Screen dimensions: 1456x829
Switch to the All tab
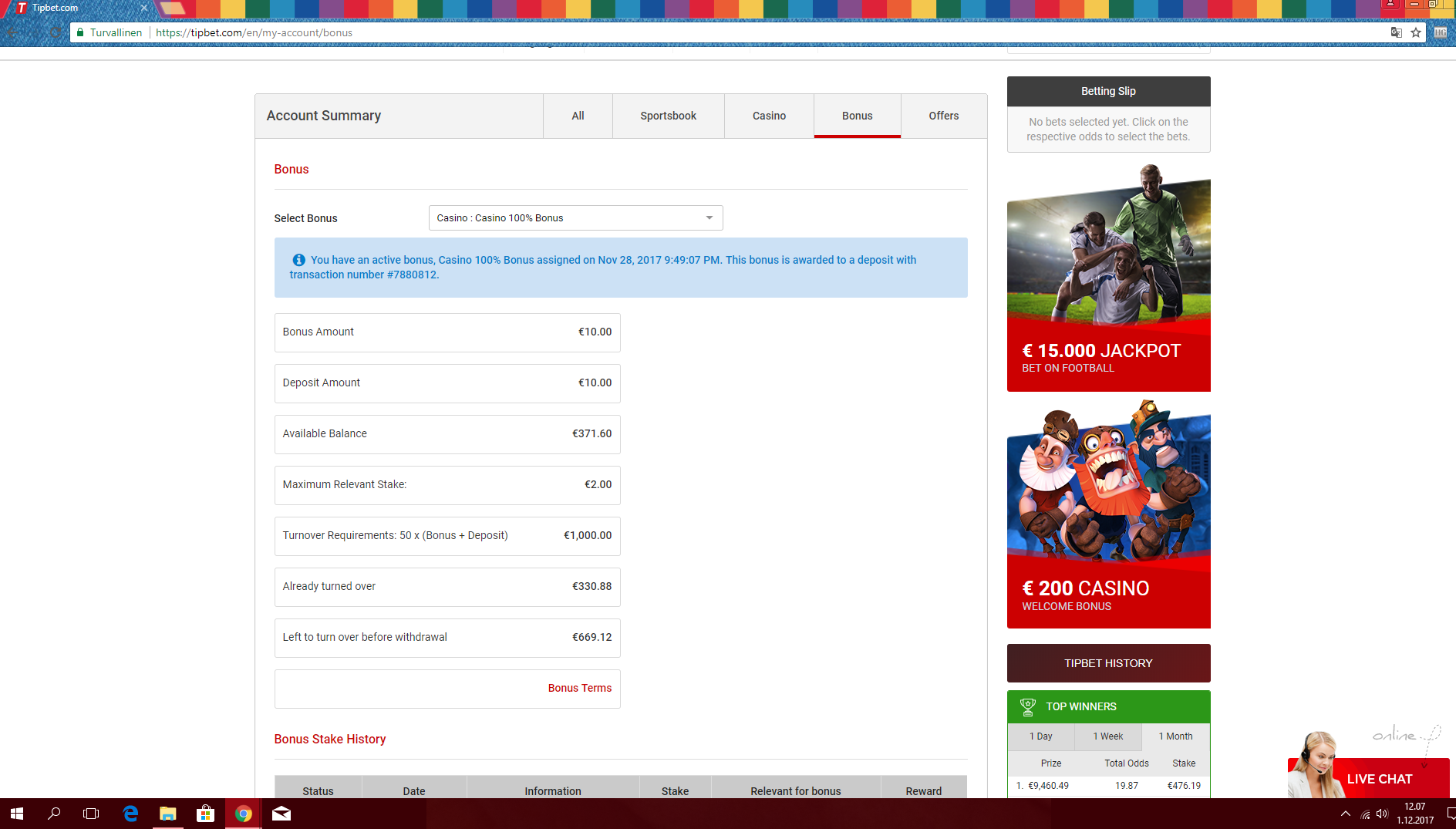[578, 116]
